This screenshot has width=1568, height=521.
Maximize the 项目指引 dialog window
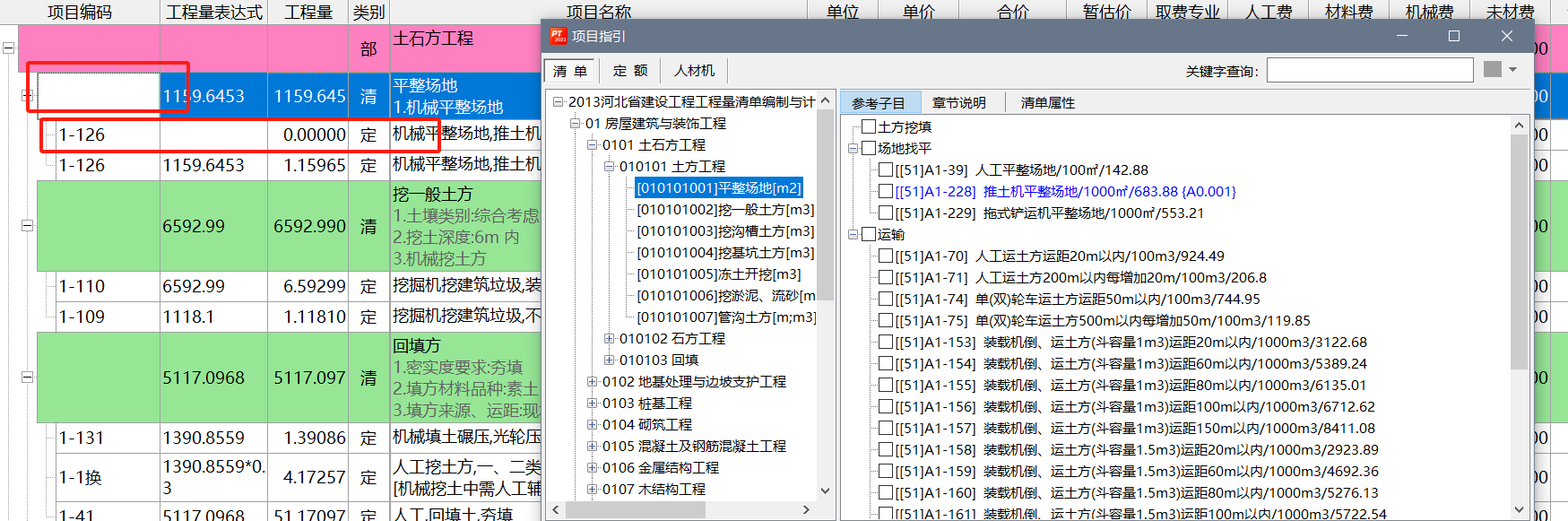click(1454, 36)
